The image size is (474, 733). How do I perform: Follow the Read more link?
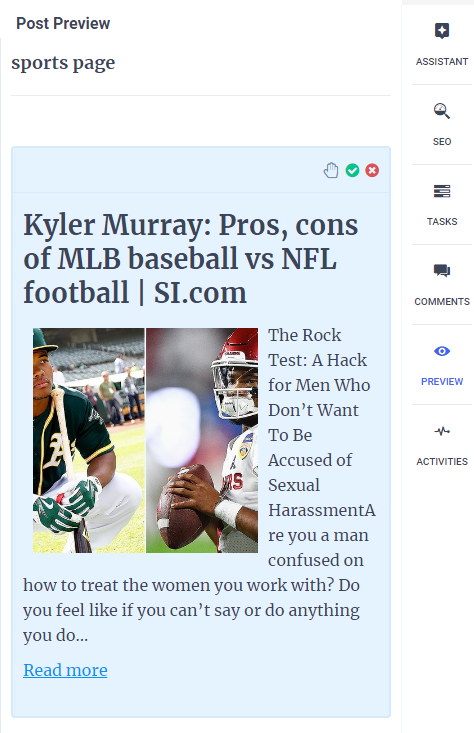(65, 670)
